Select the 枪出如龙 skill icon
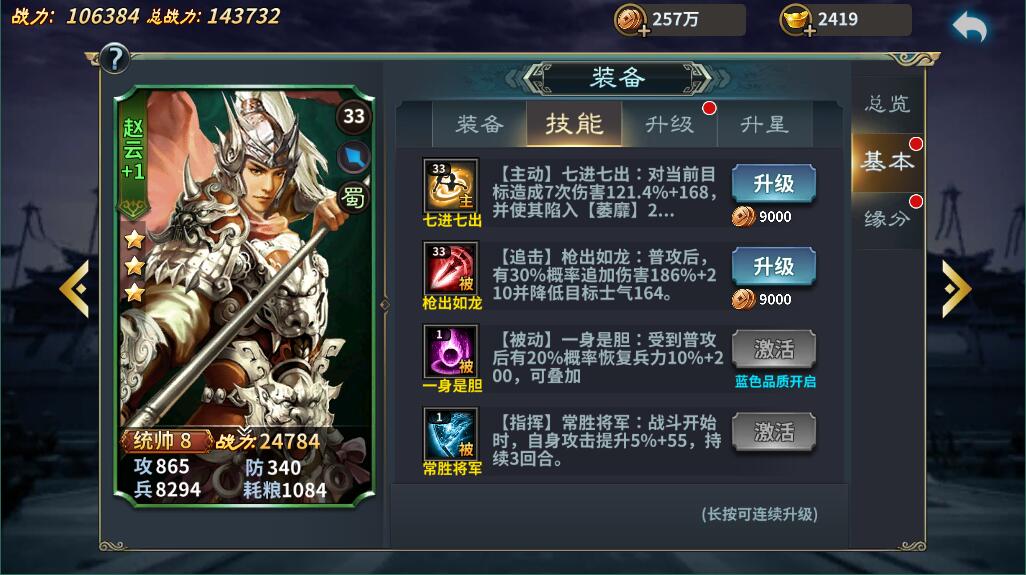 (450, 268)
